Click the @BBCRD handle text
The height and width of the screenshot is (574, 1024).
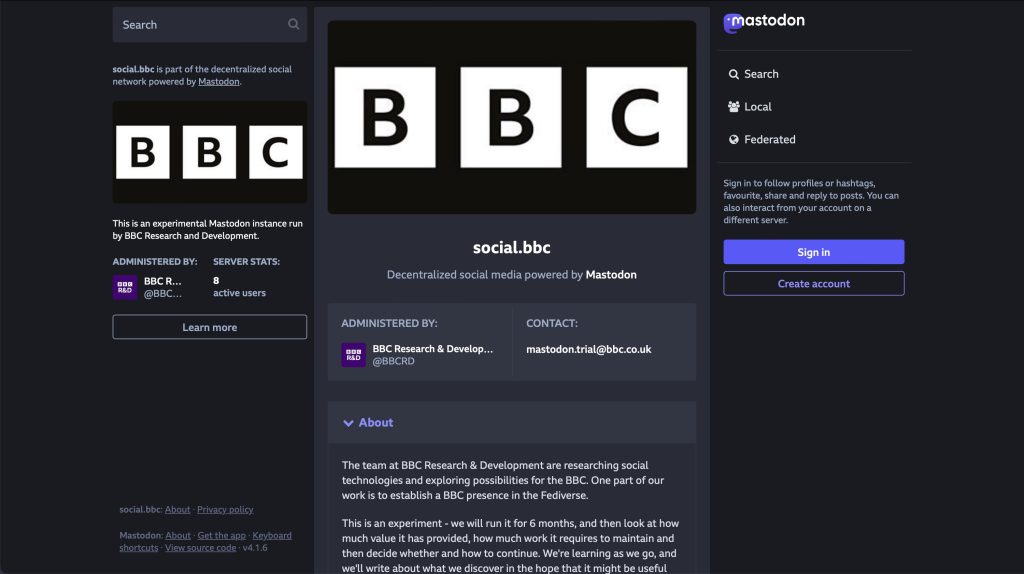[x=393, y=361]
